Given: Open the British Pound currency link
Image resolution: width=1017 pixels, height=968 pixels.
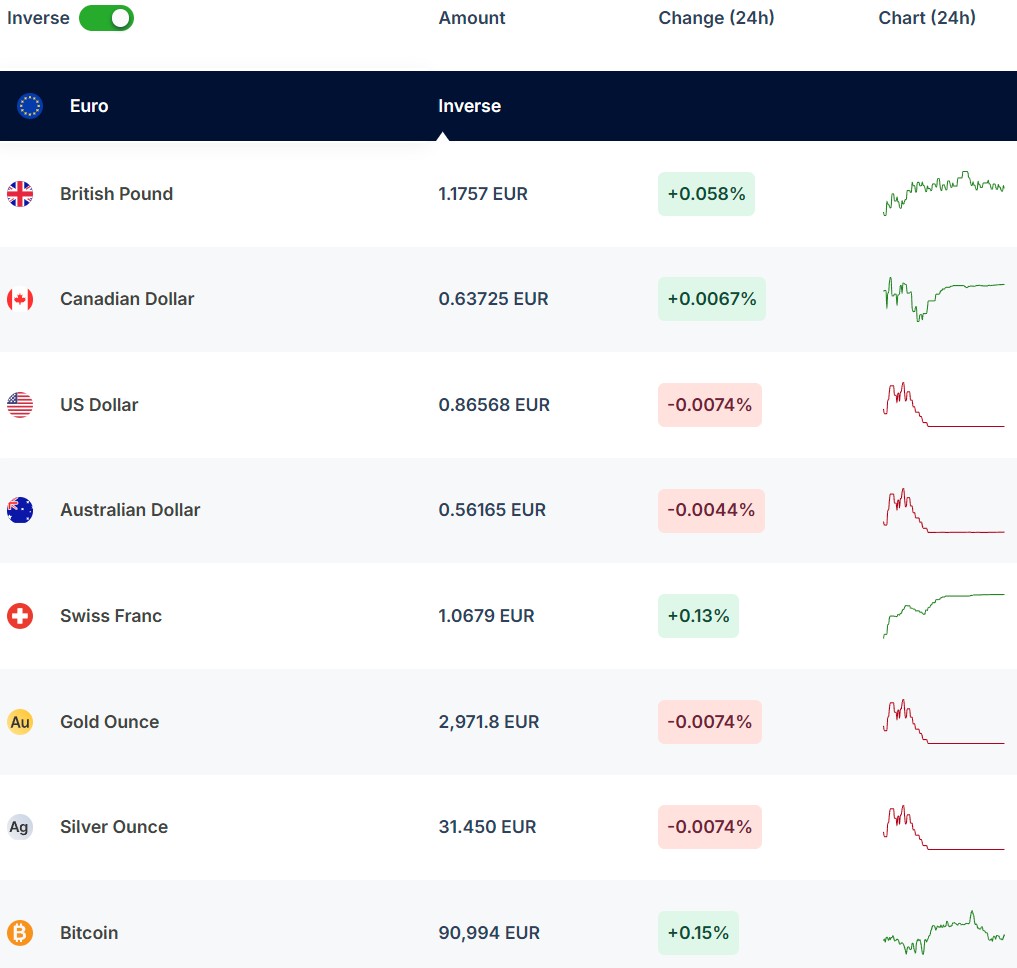Looking at the screenshot, I should 116,194.
